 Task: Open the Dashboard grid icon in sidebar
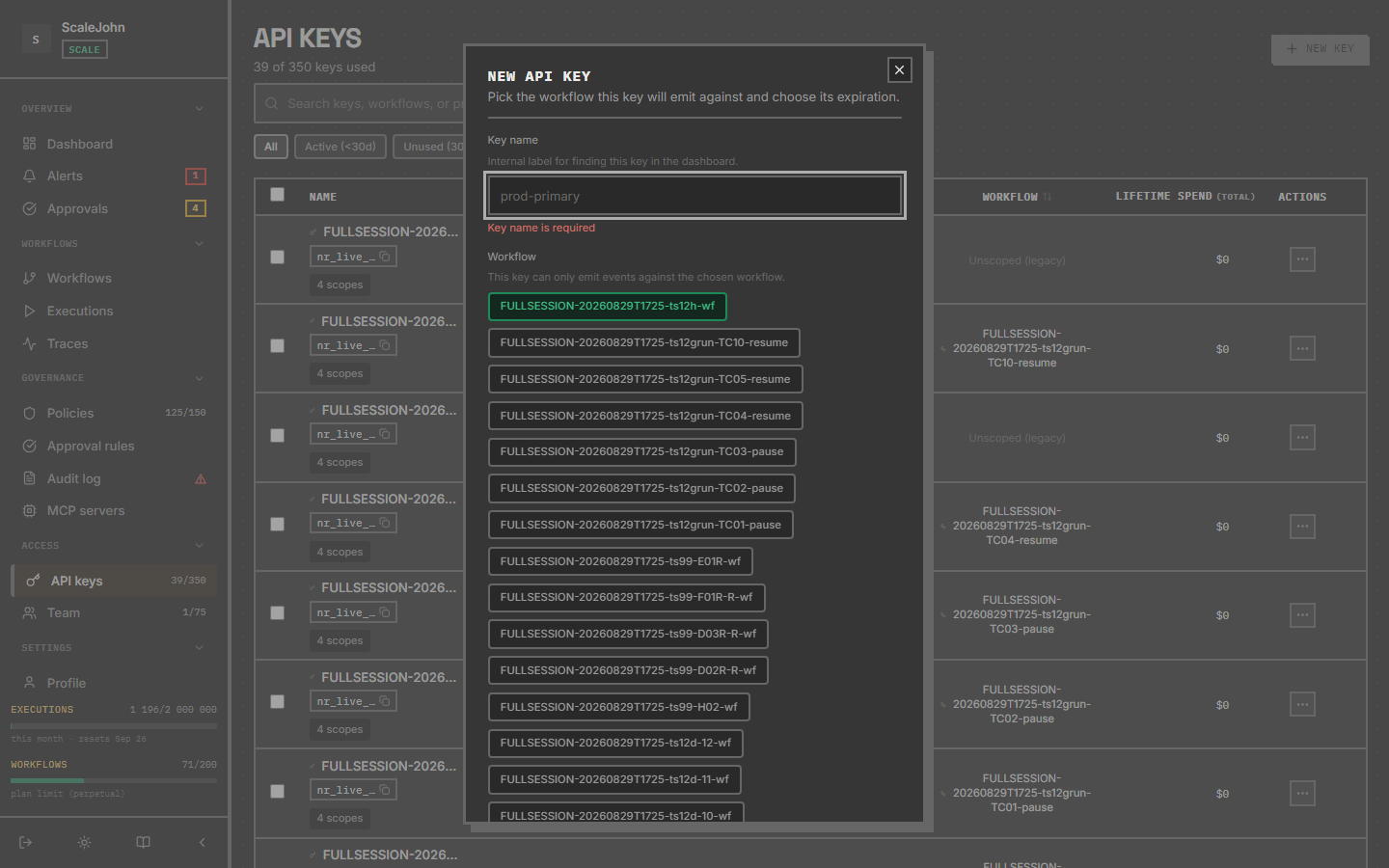pos(29,144)
